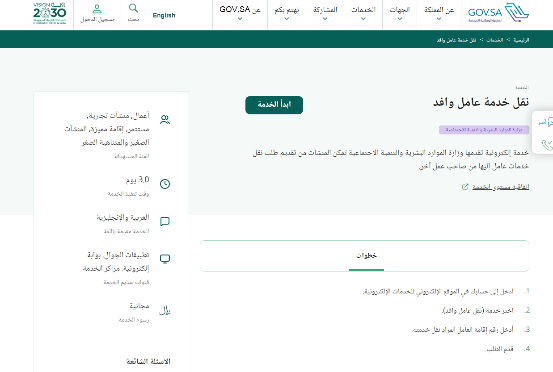This screenshot has height=372, width=553.
Task: Expand the عن GOV.SA navigation dropdown
Action: (240, 13)
